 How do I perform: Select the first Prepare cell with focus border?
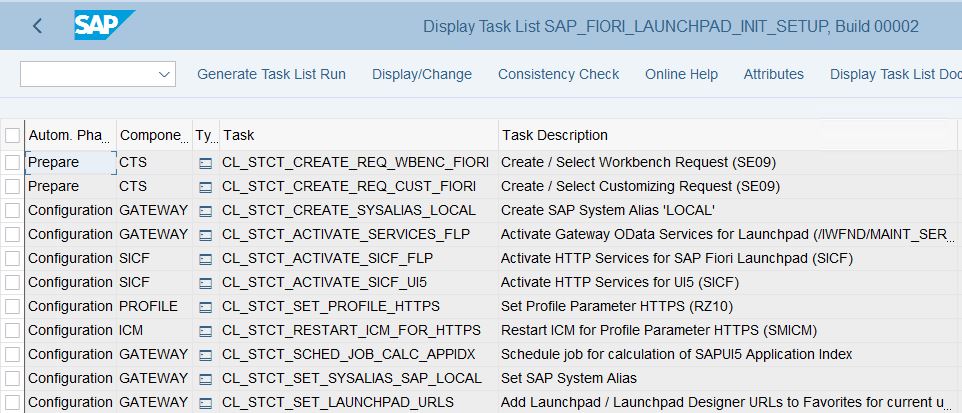pos(71,163)
